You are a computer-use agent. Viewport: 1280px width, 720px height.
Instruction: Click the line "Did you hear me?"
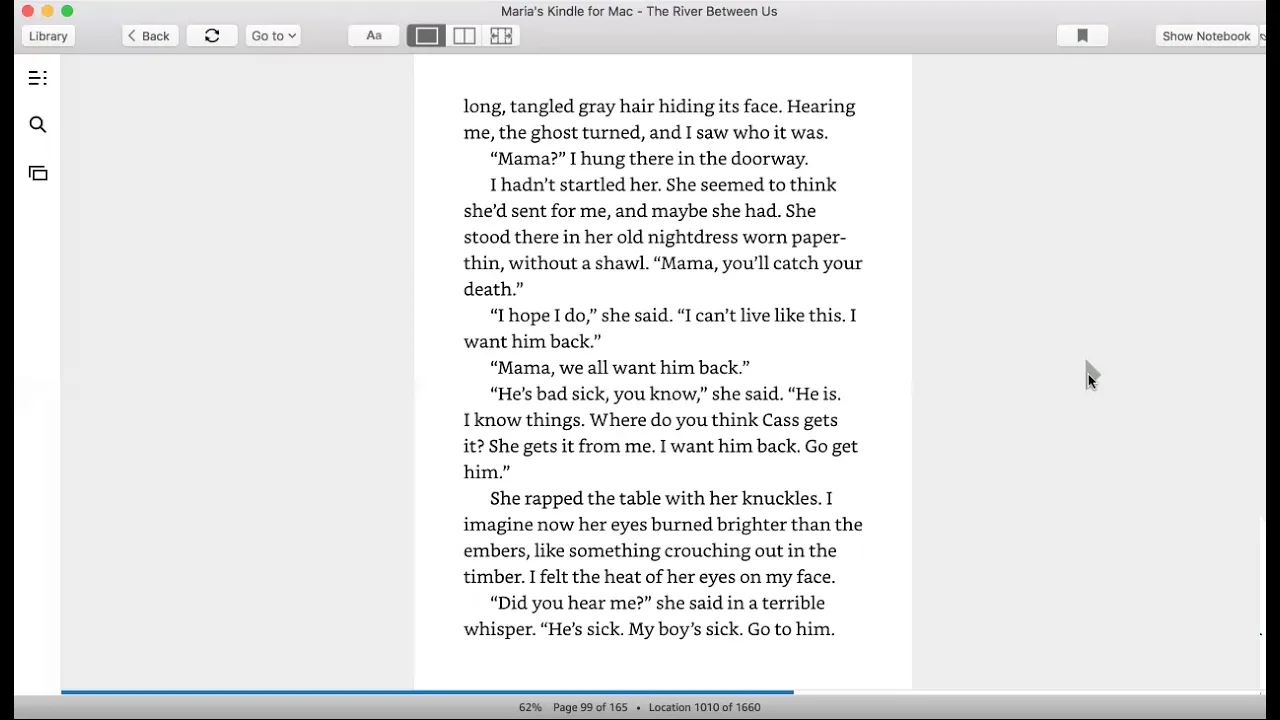coord(657,602)
